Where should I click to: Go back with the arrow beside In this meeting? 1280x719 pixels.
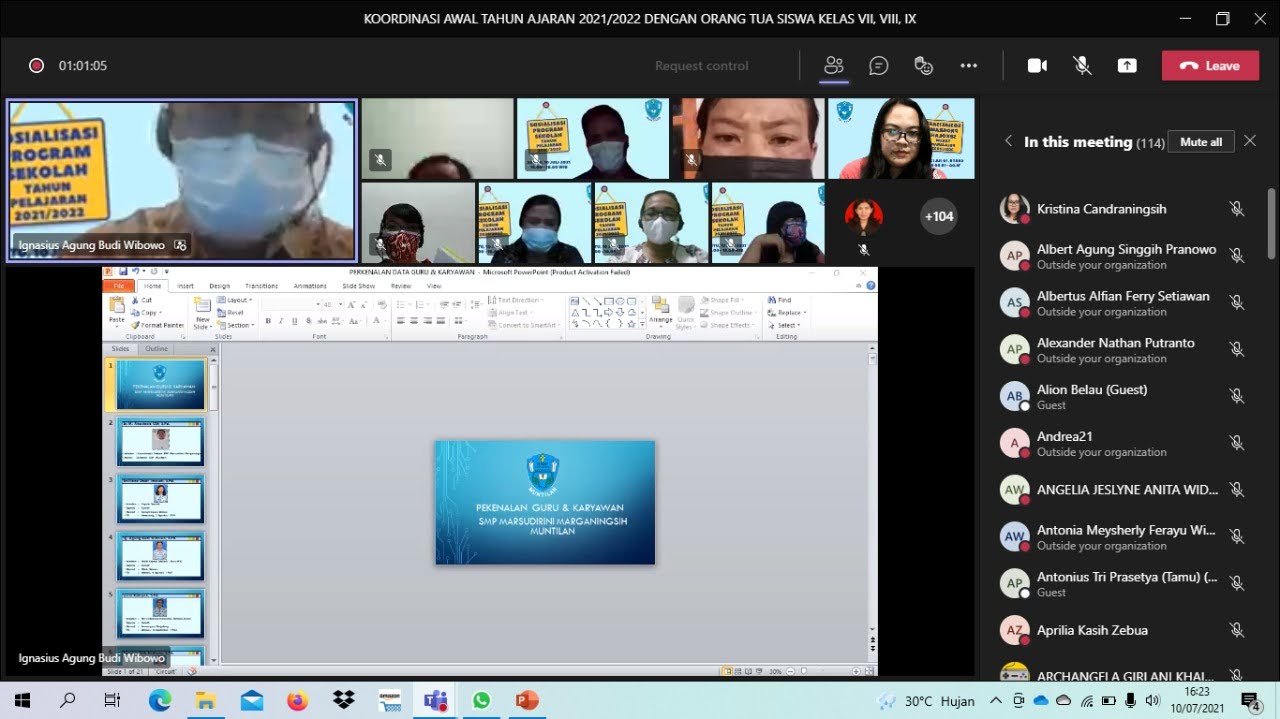[1008, 142]
